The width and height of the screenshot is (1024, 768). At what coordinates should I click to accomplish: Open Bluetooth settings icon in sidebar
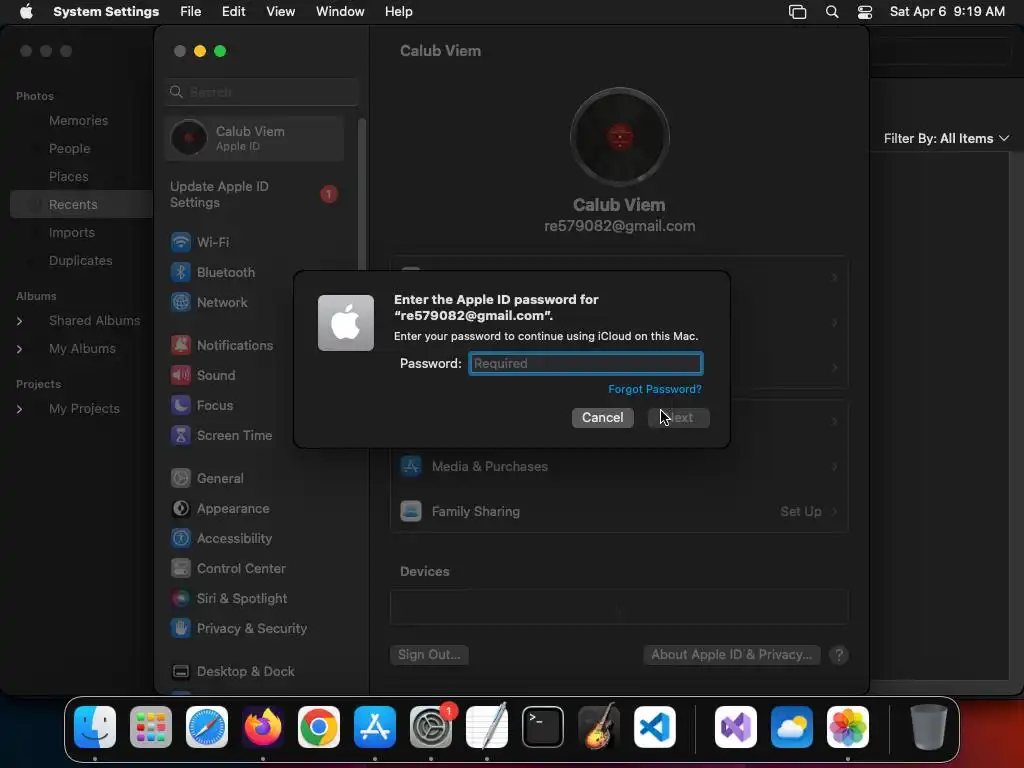pos(181,272)
